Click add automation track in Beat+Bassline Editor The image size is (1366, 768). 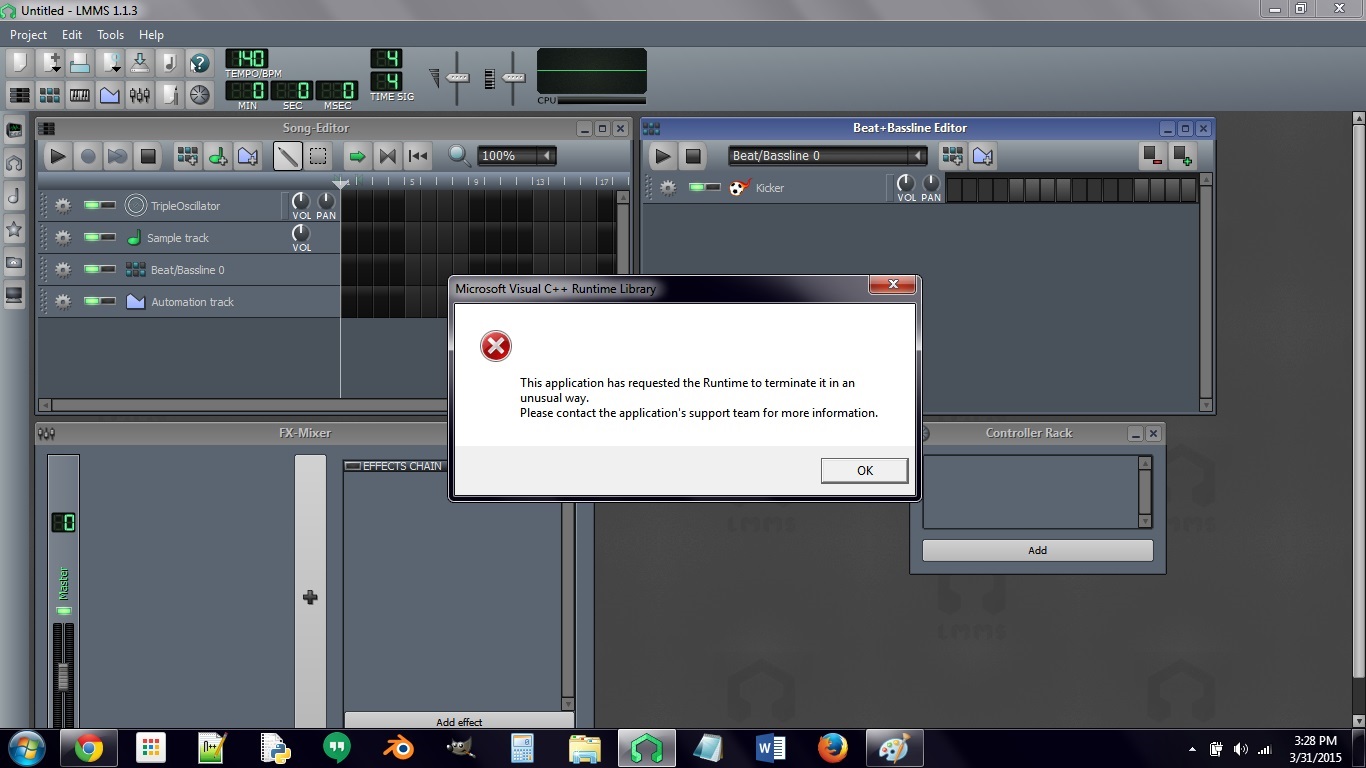(982, 156)
